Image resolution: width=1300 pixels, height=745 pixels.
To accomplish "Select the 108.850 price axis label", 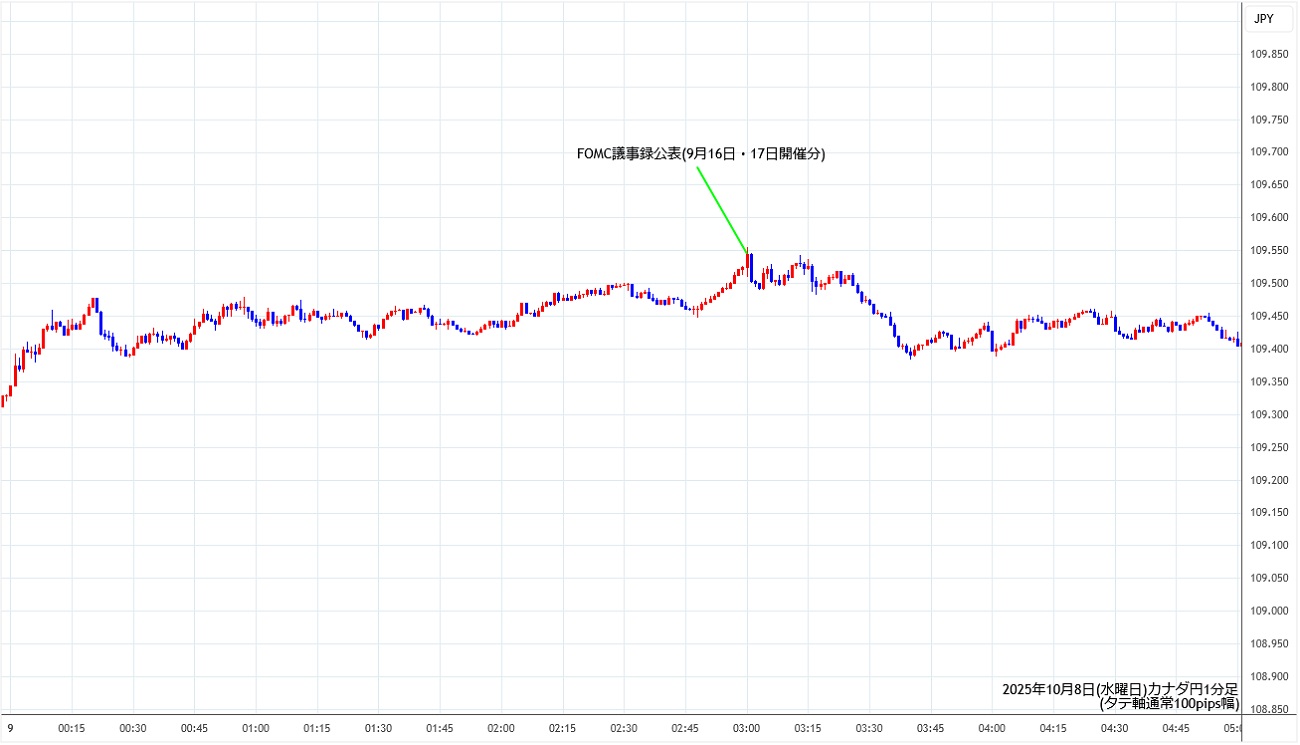I will pyautogui.click(x=1270, y=709).
